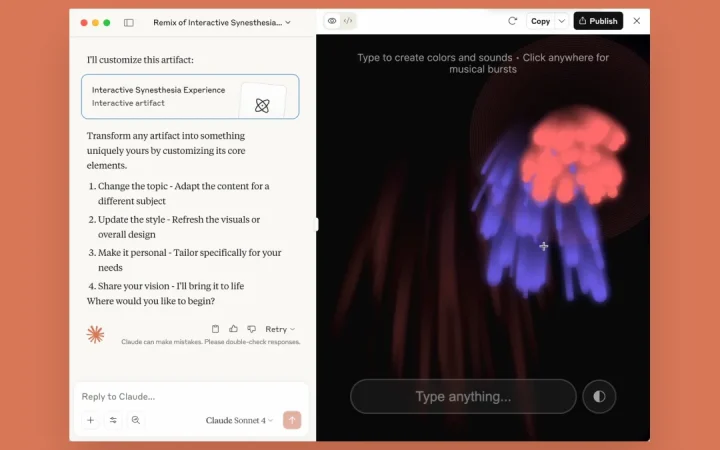The width and height of the screenshot is (720, 450).
Task: Give the response a thumbs down
Action: pyautogui.click(x=251, y=329)
